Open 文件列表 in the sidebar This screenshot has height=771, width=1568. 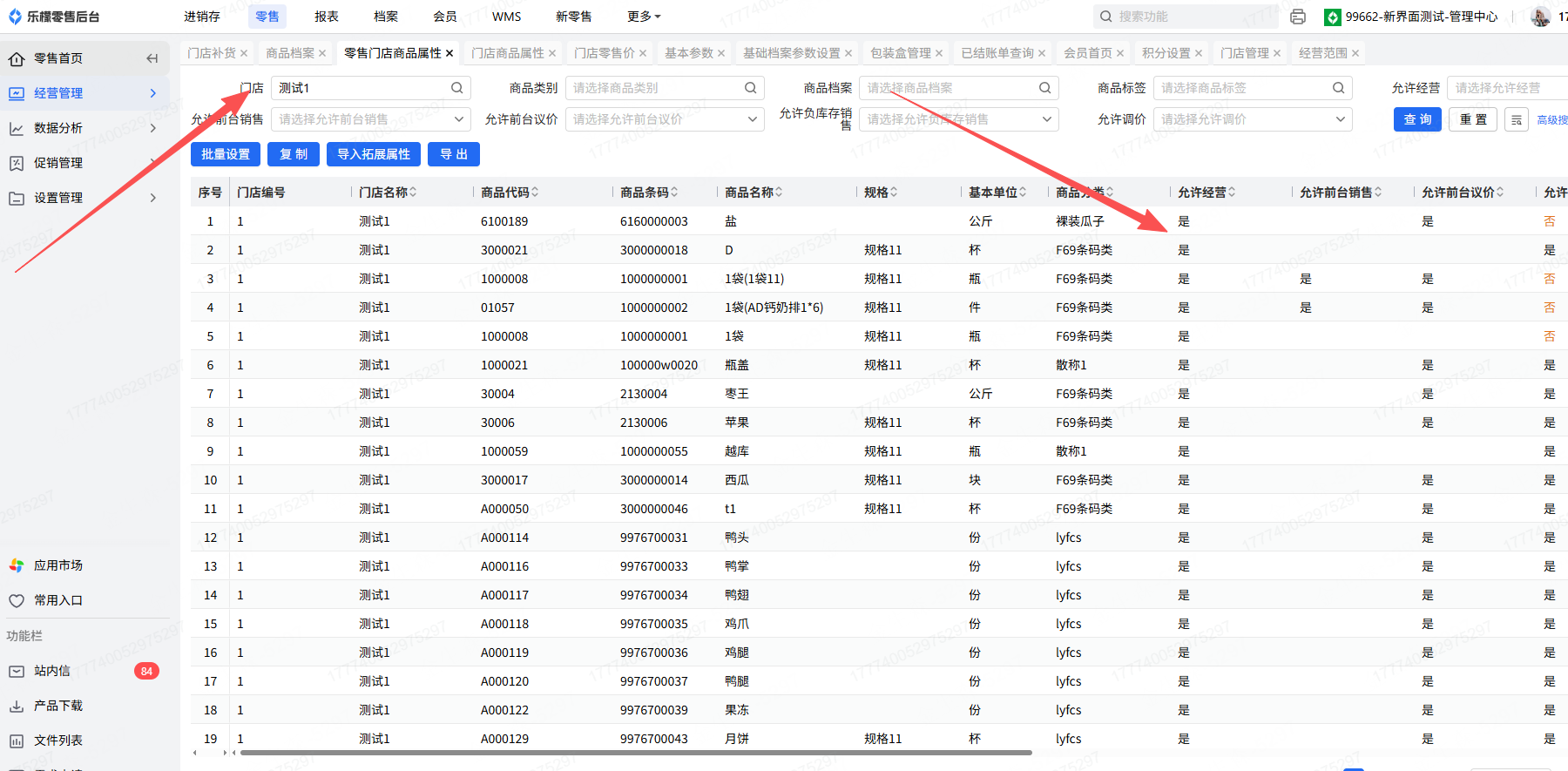coord(58,741)
